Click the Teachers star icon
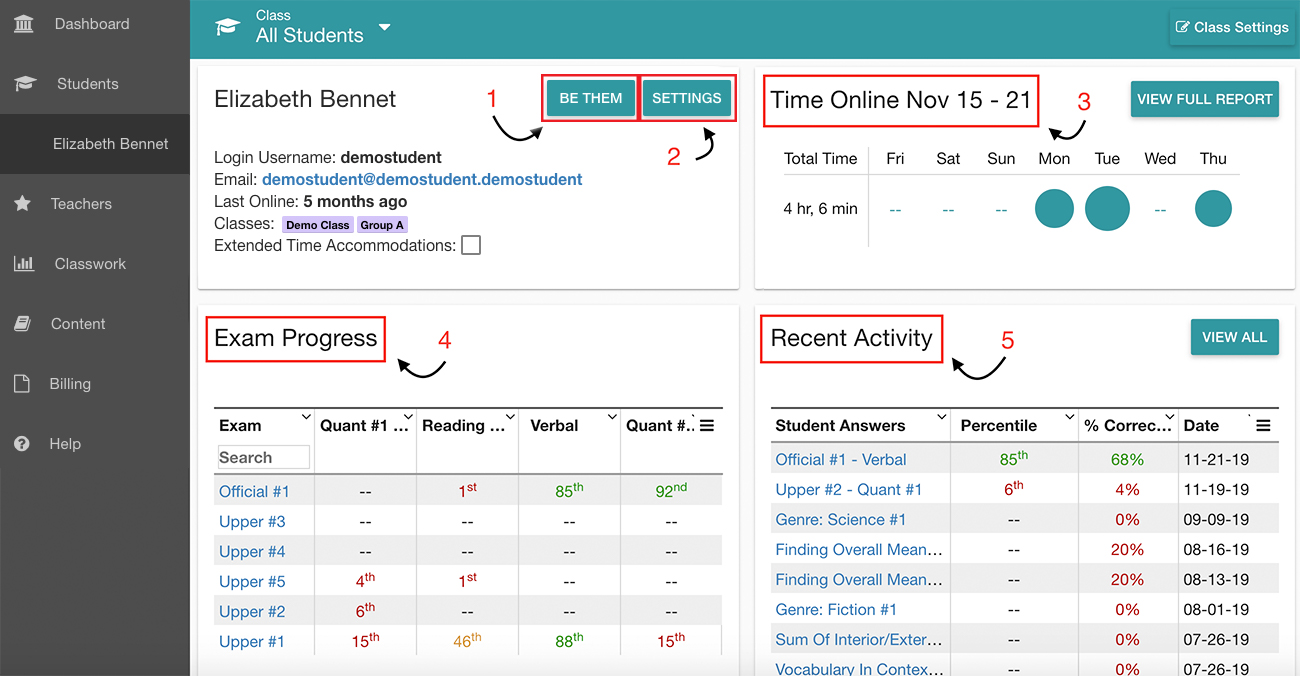 22,204
